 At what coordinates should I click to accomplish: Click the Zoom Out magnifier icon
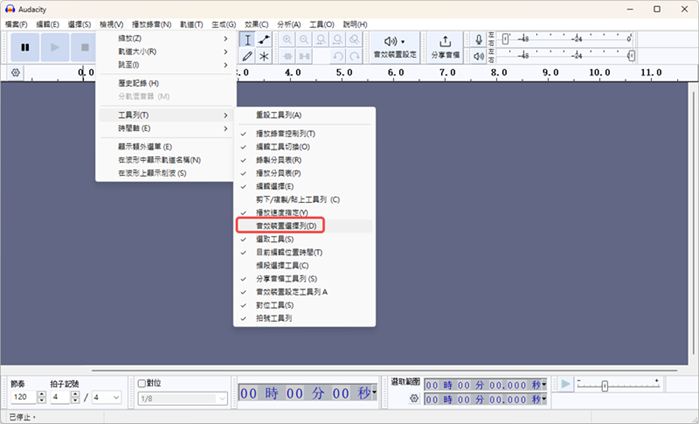304,40
